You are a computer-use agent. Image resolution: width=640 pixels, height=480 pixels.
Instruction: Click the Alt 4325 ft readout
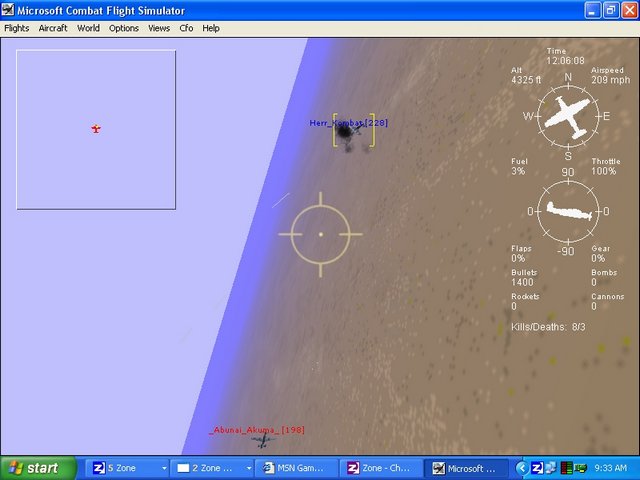(x=526, y=76)
